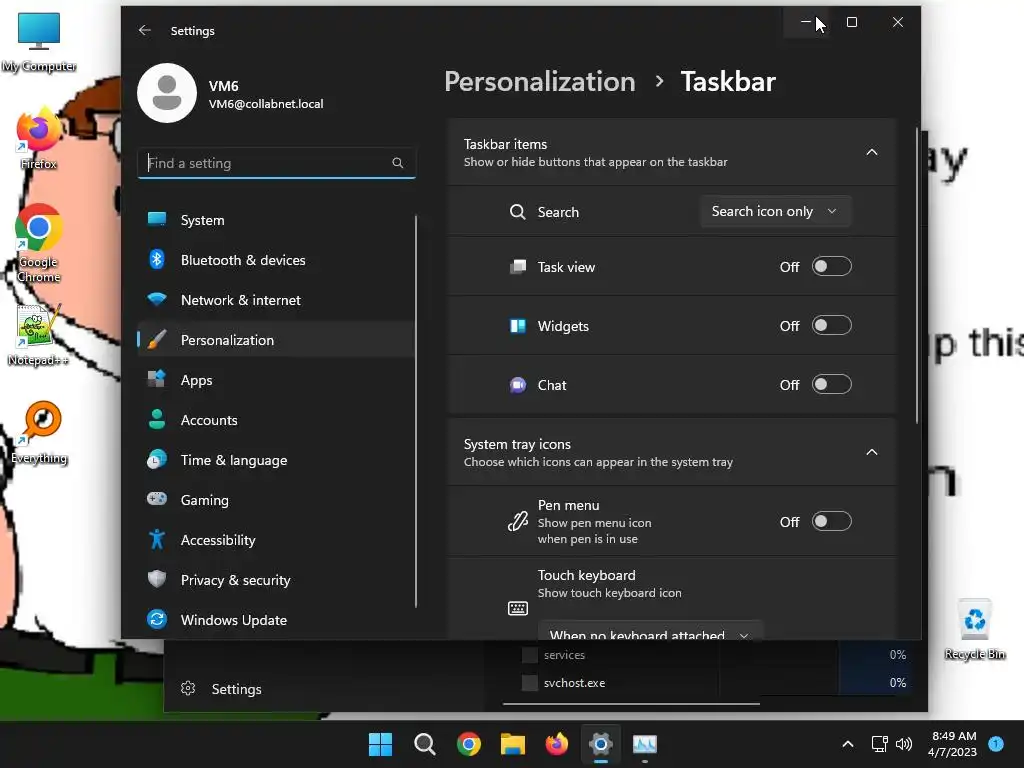Click the Wi-Fi network icon in sidebar
The image size is (1024, 768).
pyautogui.click(x=157, y=300)
